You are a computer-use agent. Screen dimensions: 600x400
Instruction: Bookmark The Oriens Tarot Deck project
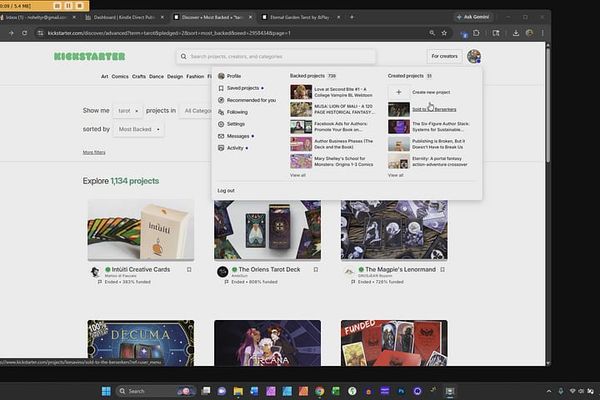pos(316,269)
